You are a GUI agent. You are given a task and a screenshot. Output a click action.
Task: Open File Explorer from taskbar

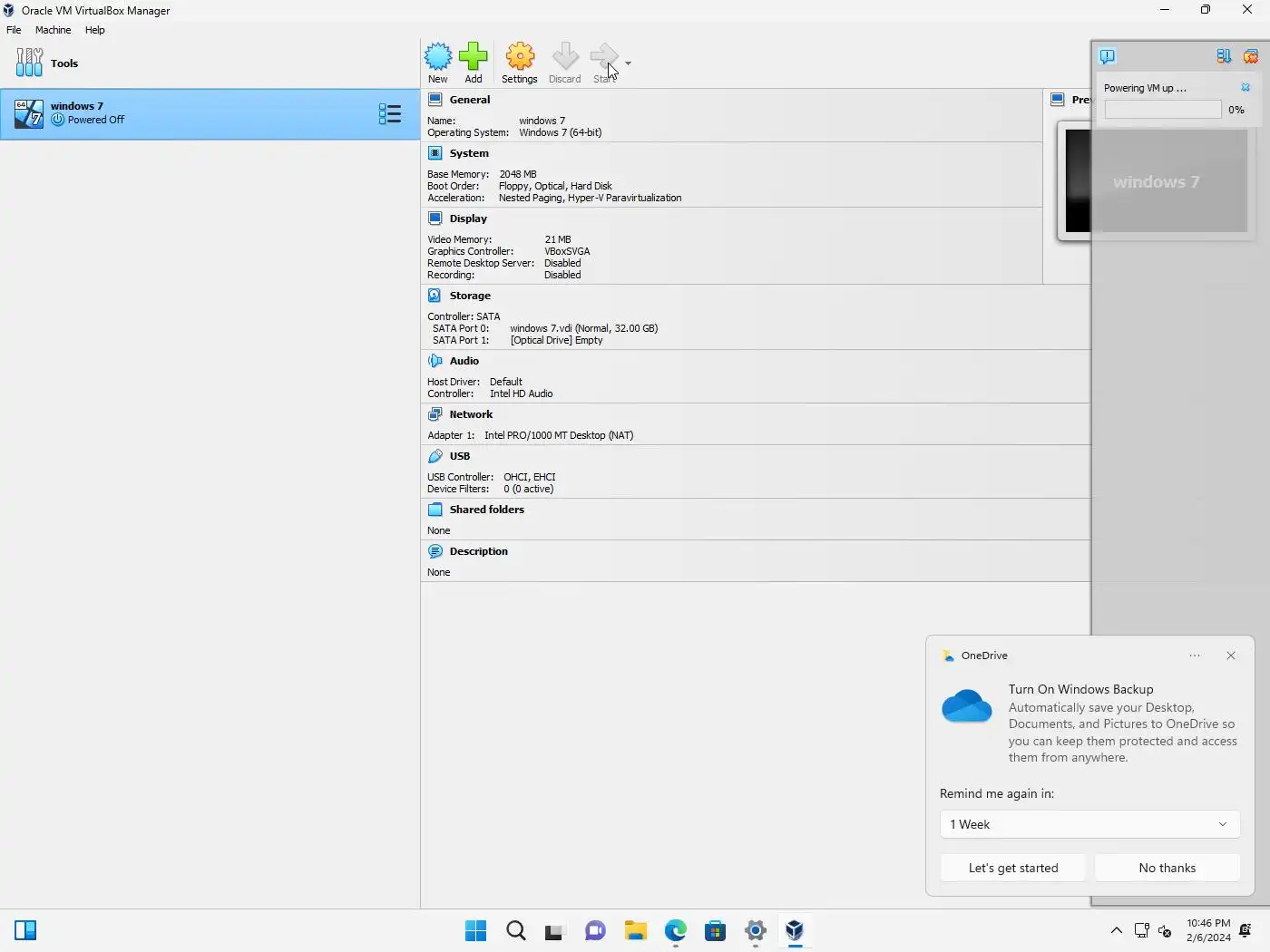[x=635, y=930]
